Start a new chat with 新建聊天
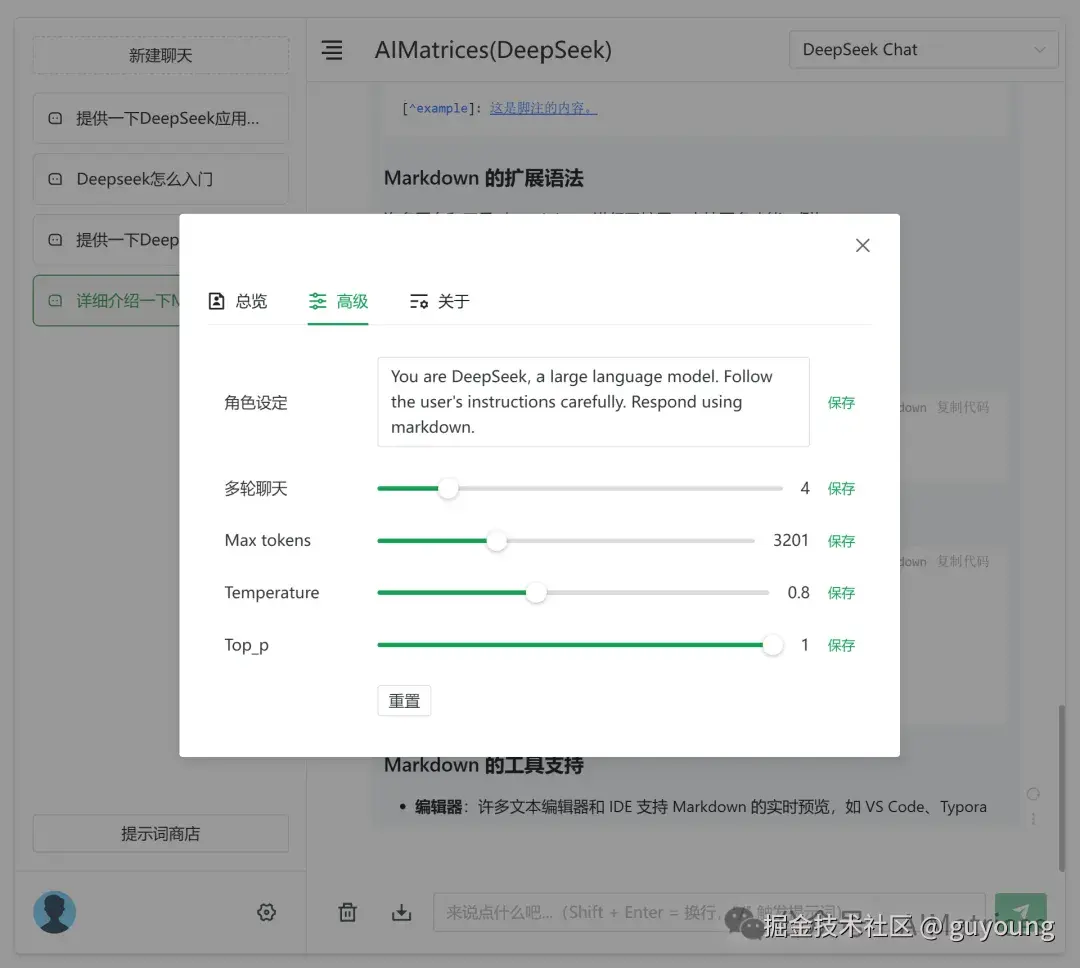The image size is (1080, 968). (x=160, y=55)
